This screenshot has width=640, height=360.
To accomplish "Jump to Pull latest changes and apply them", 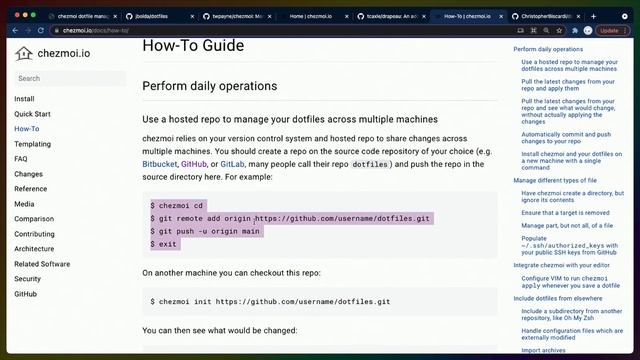I will click(568, 85).
